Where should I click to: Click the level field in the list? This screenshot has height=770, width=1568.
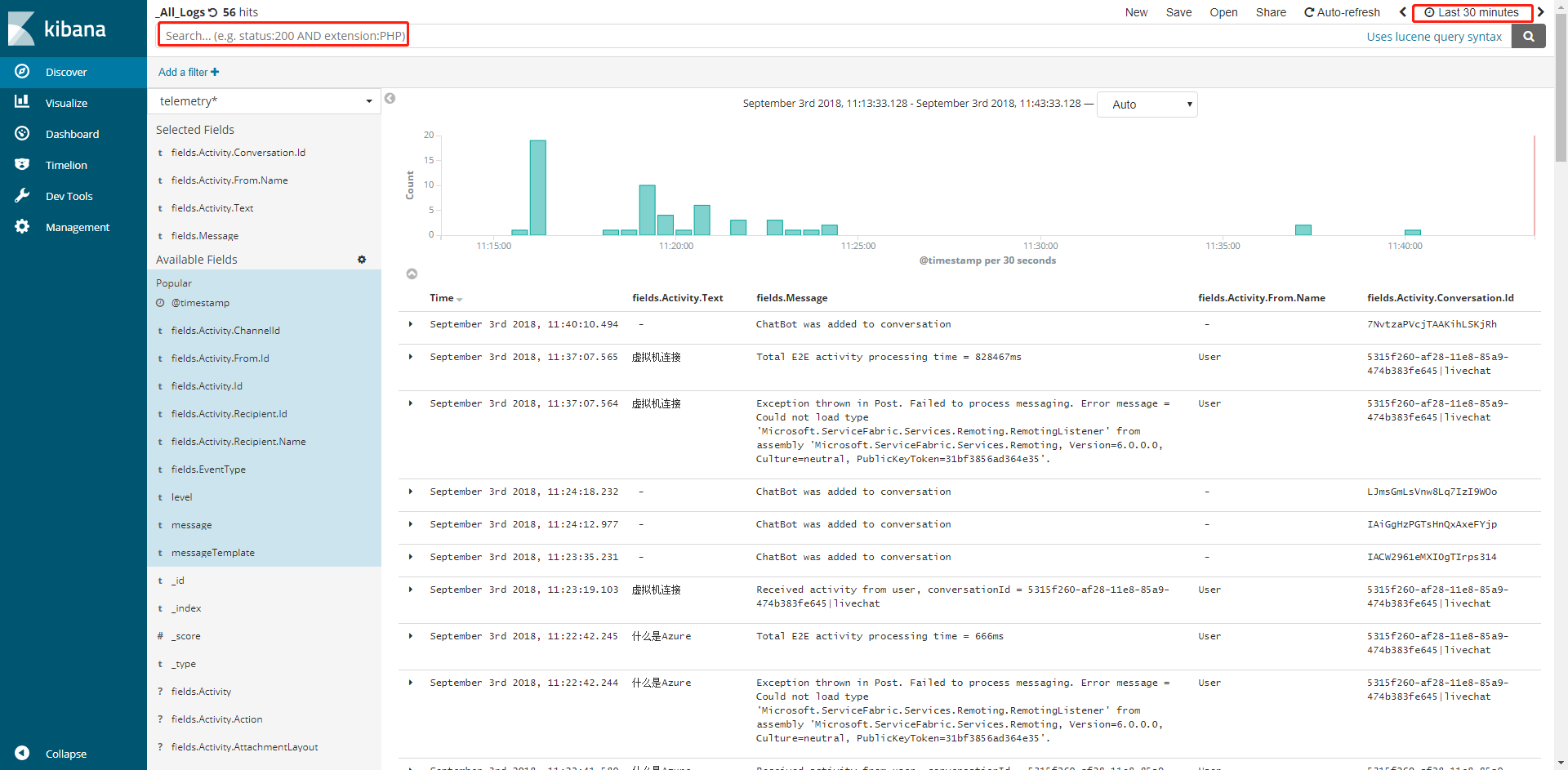coord(181,497)
